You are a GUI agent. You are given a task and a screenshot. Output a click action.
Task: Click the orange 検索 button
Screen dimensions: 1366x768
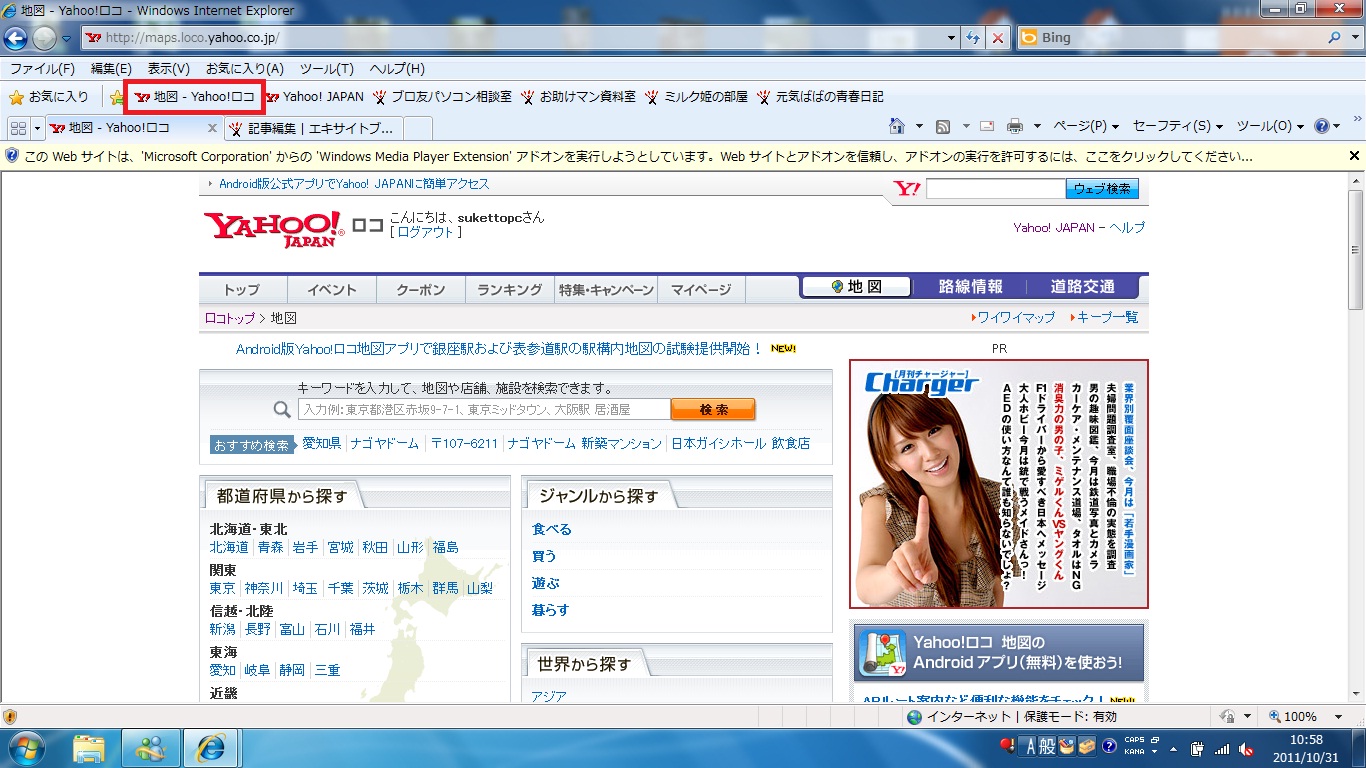click(713, 409)
